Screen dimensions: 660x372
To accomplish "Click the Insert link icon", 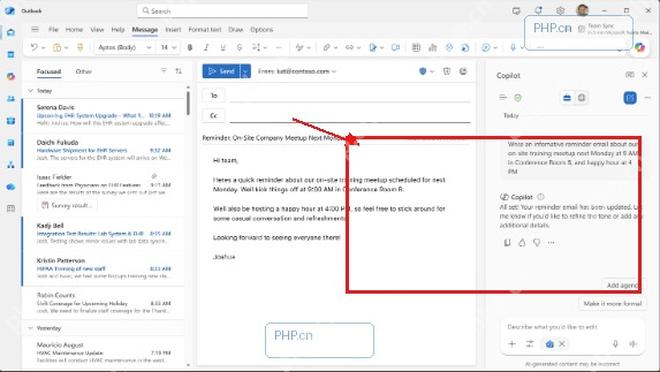I will coord(349,48).
